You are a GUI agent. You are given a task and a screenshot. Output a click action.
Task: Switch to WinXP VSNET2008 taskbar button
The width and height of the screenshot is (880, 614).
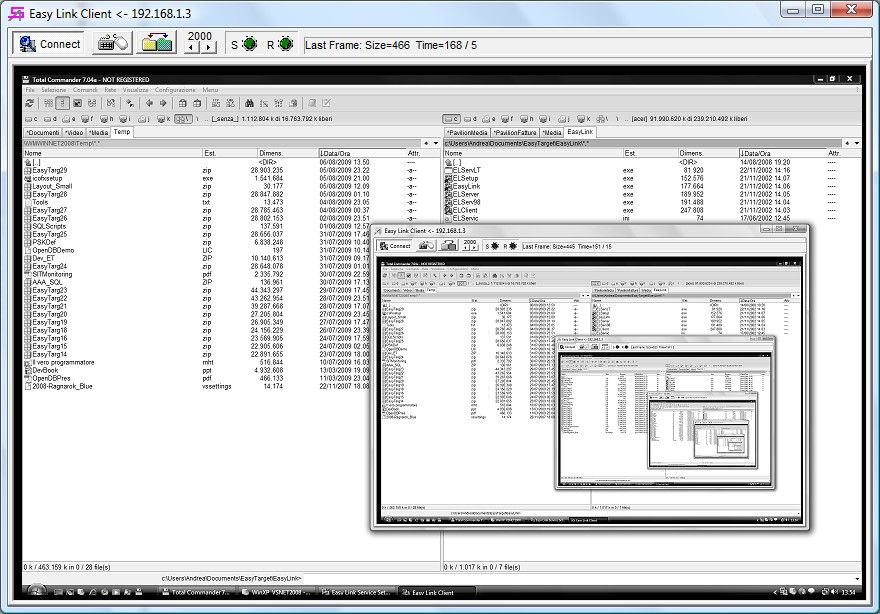[x=276, y=592]
